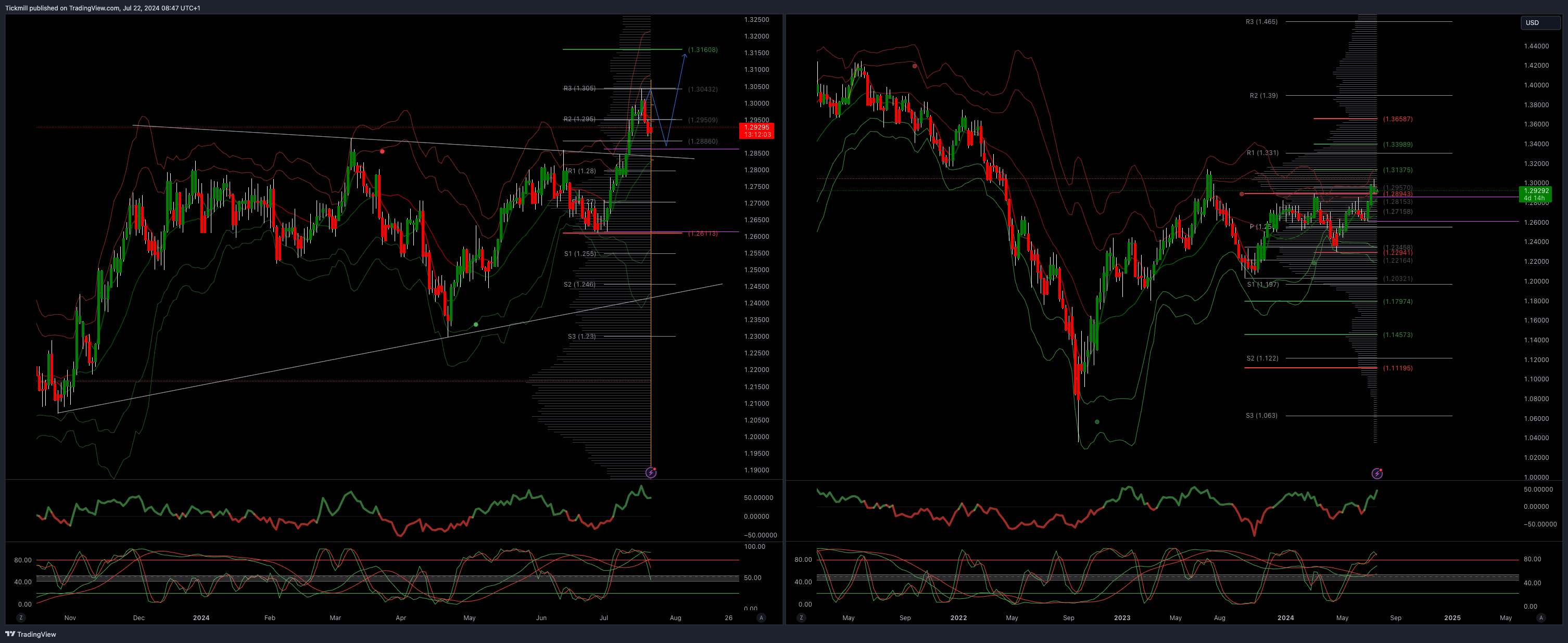Viewport: 1568px width, 643px height.
Task: Click the (1.28860) level label
Action: pyautogui.click(x=702, y=141)
